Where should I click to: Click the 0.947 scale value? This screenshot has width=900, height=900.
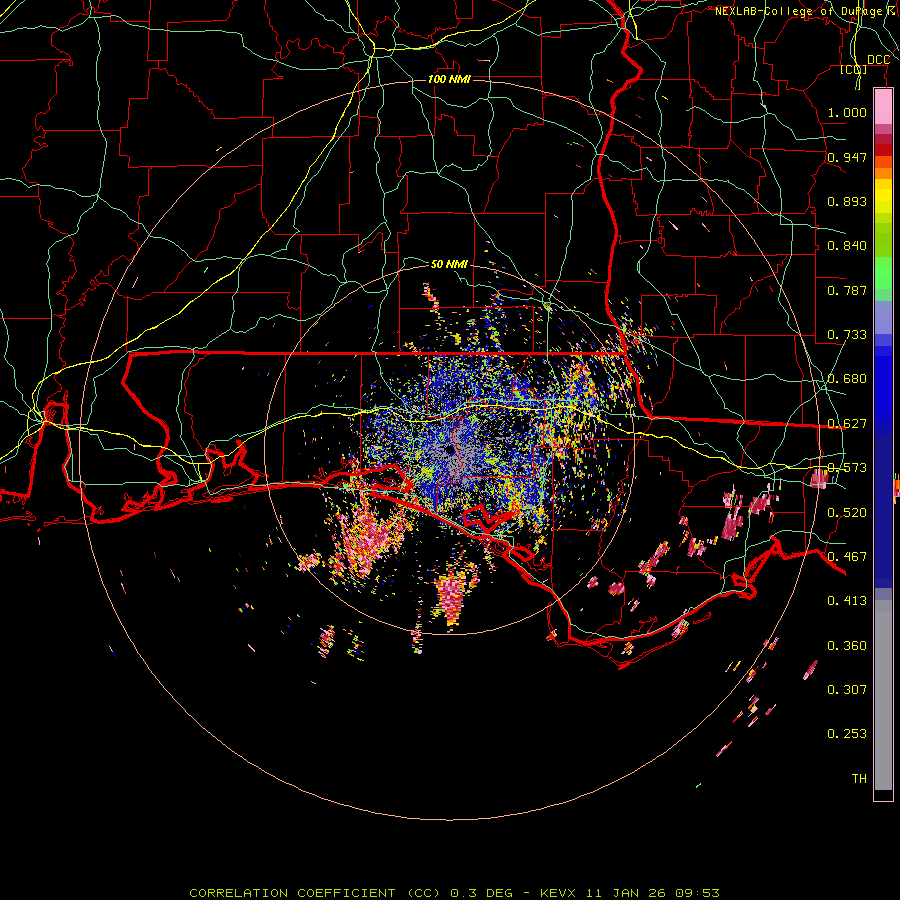click(x=847, y=157)
